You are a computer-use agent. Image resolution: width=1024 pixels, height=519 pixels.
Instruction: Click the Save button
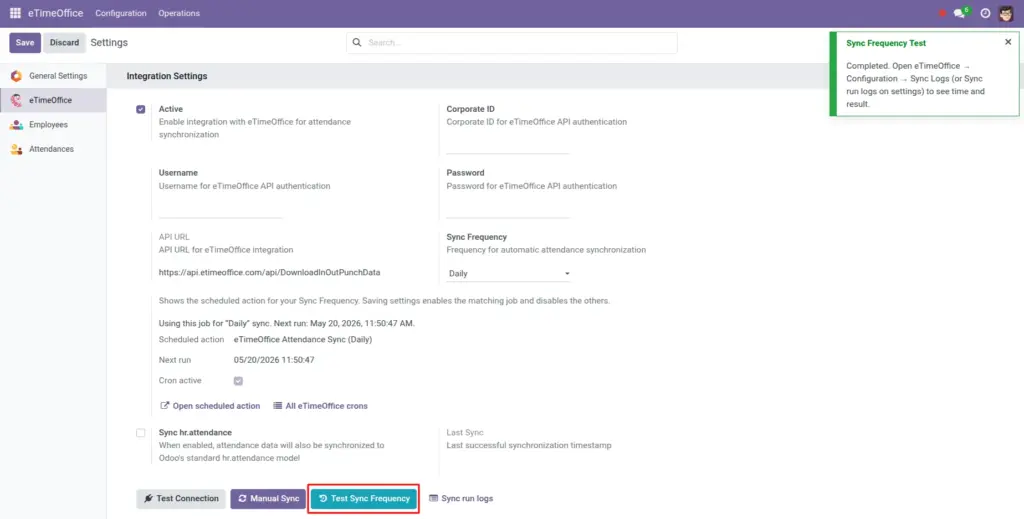pos(25,42)
